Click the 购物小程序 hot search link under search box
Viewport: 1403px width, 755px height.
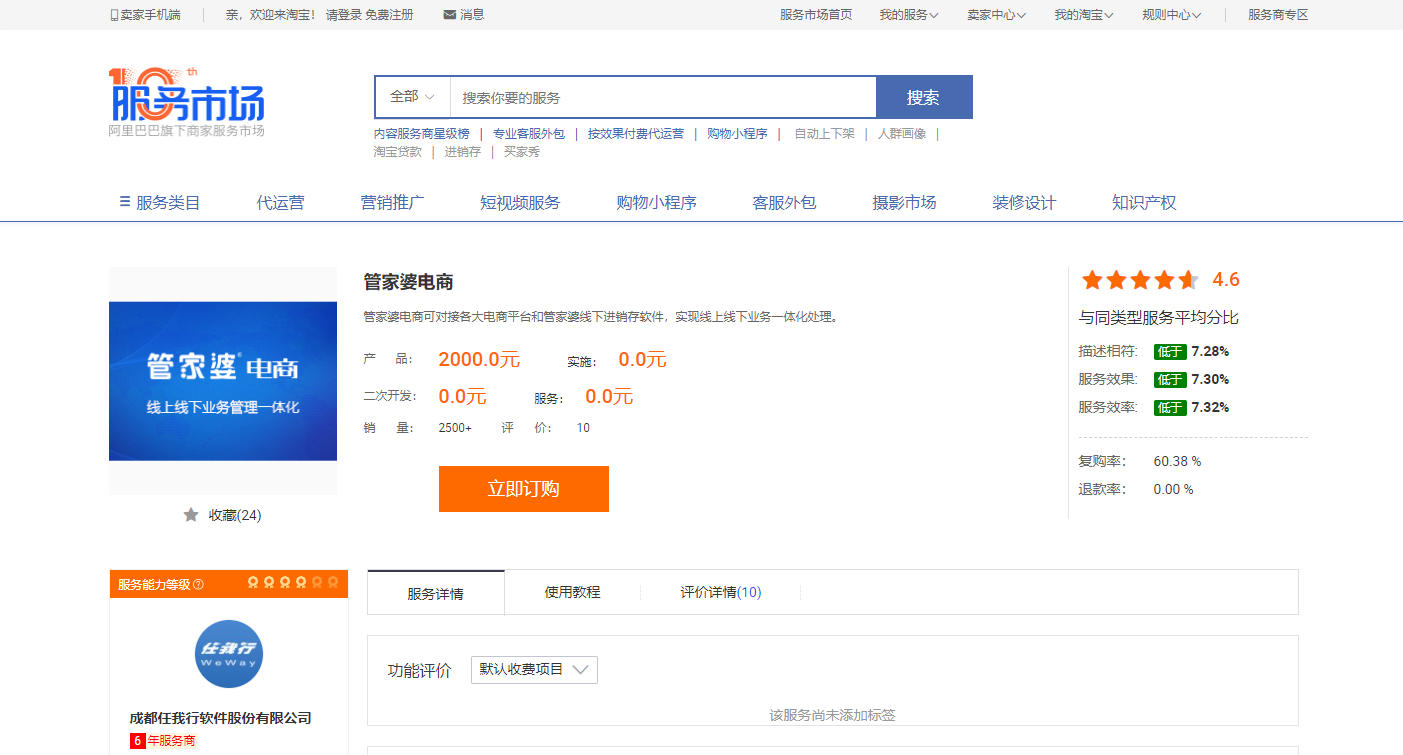(737, 134)
